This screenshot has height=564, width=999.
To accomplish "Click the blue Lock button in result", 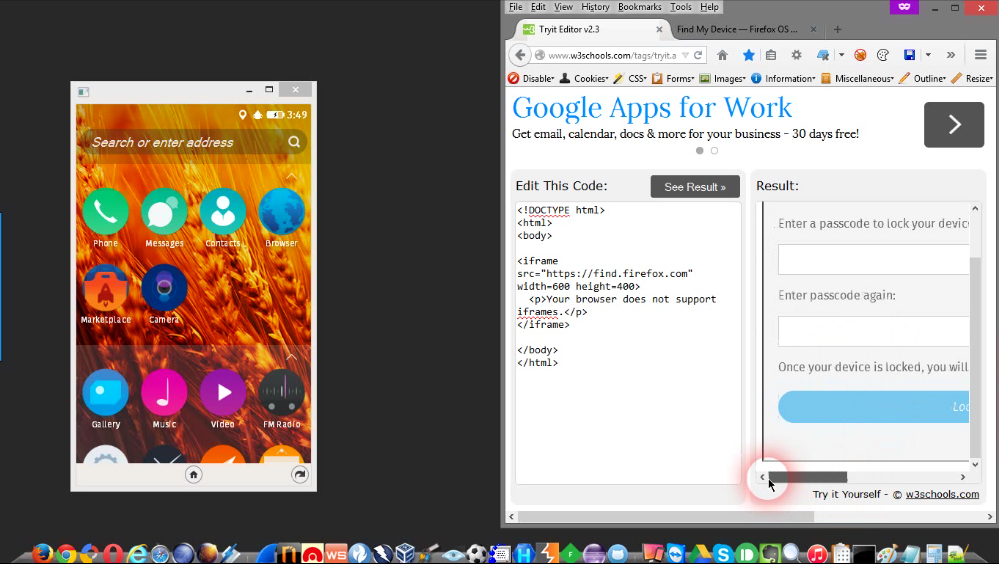I will (x=873, y=407).
